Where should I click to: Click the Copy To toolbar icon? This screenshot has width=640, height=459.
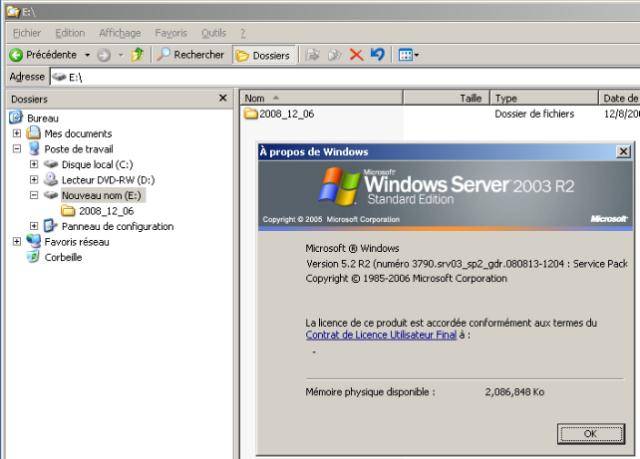pyautogui.click(x=334, y=54)
